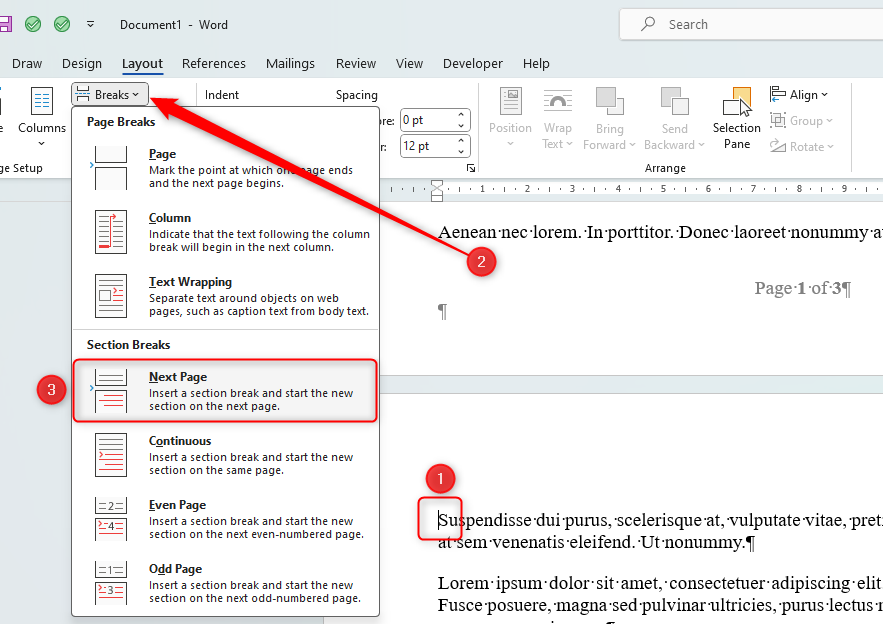The height and width of the screenshot is (624, 883).
Task: Click the Continuous section break icon
Action: [x=111, y=455]
